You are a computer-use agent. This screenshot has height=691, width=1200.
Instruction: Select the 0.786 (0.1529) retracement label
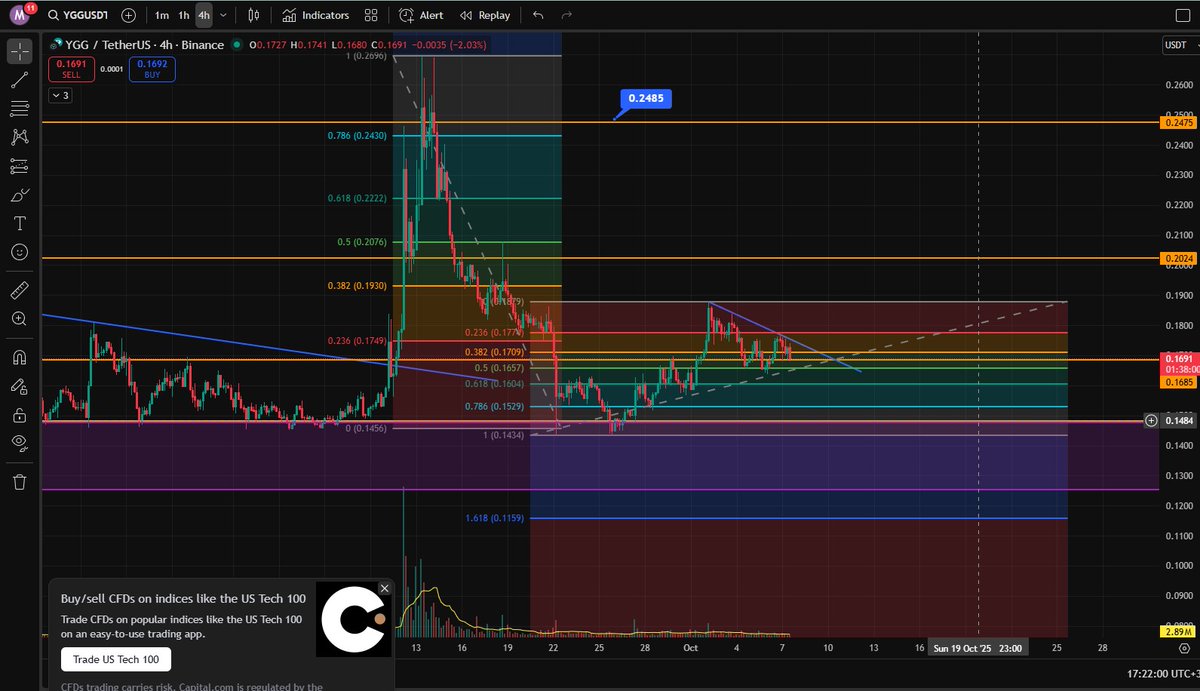495,406
